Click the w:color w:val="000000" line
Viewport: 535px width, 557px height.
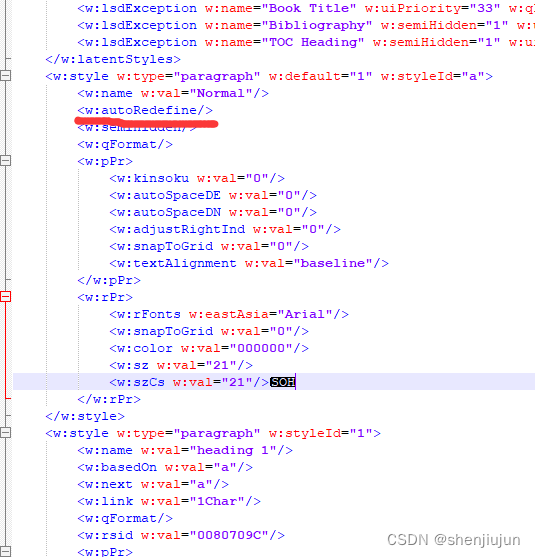[x=209, y=348]
